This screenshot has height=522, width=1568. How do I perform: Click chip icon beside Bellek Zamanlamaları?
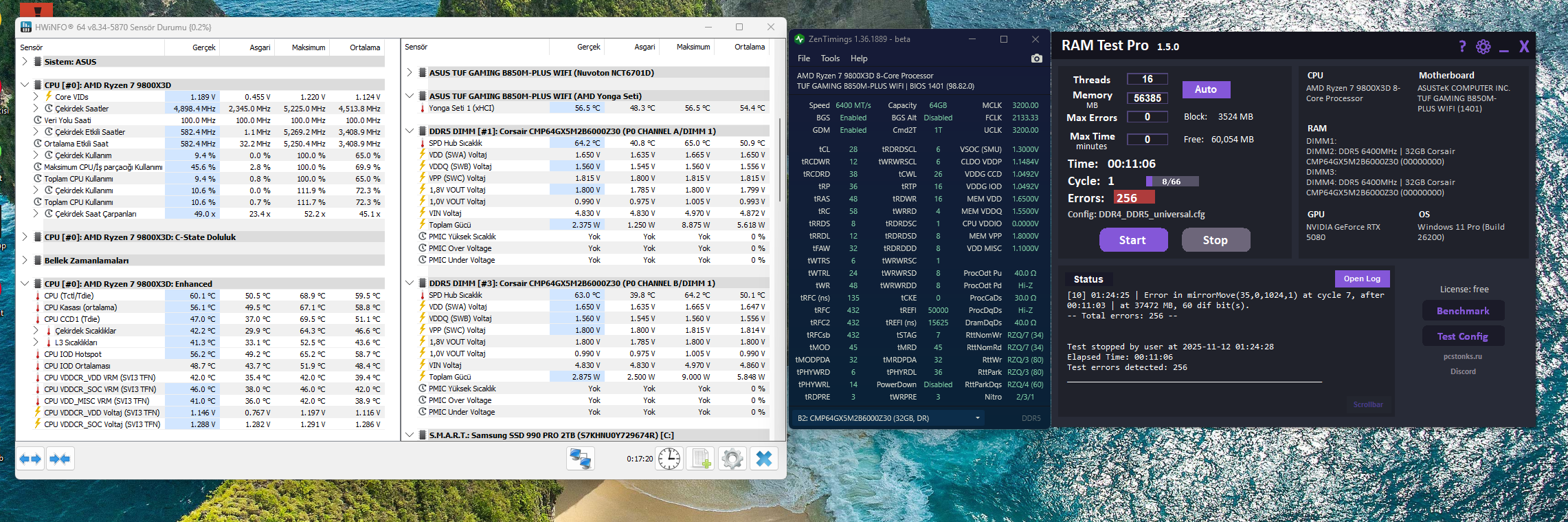click(x=38, y=261)
